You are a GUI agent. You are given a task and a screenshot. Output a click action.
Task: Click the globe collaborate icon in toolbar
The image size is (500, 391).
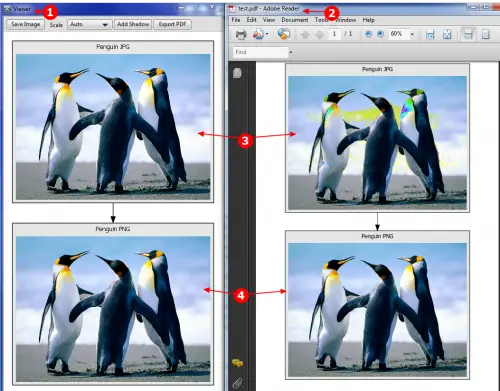click(x=283, y=34)
